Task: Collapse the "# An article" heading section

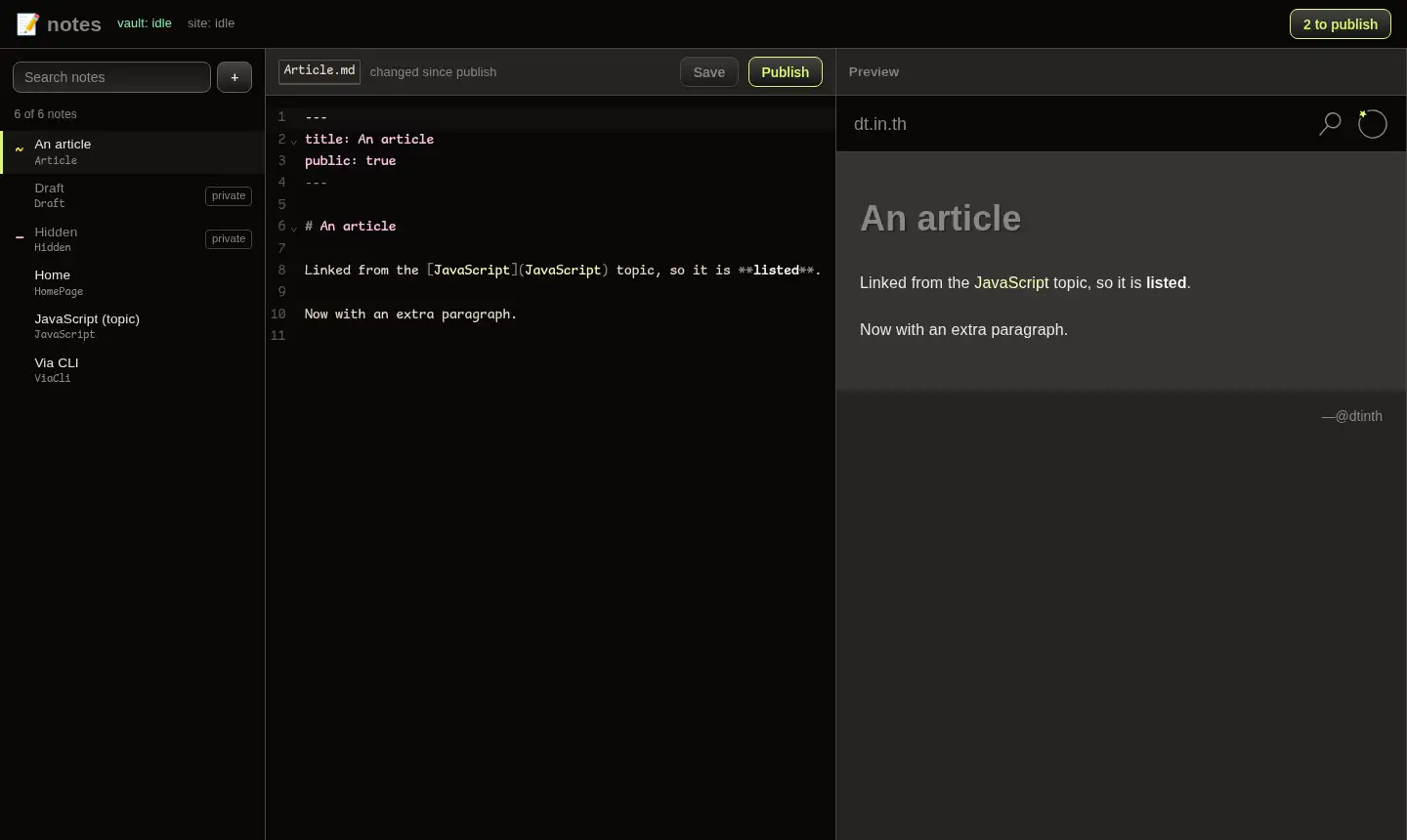Action: 294,228
